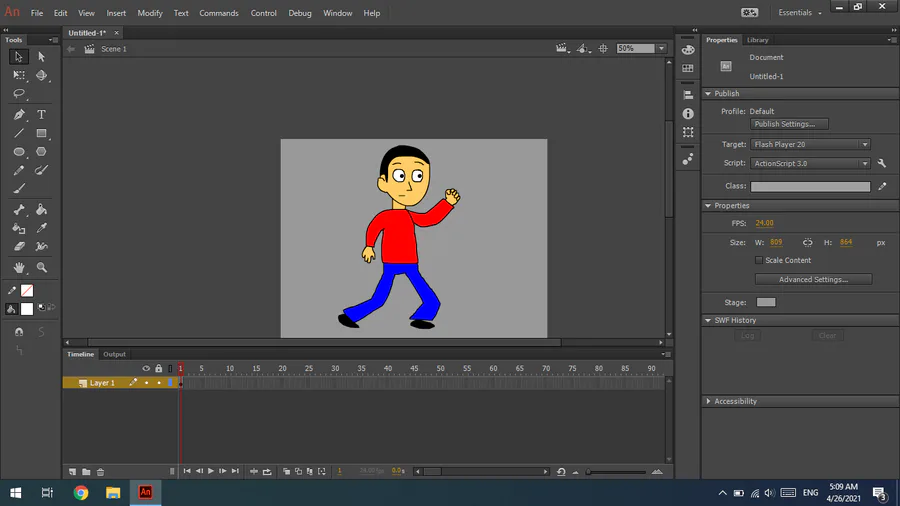Add a new layer in timeline
This screenshot has height=506, width=900.
(72, 471)
